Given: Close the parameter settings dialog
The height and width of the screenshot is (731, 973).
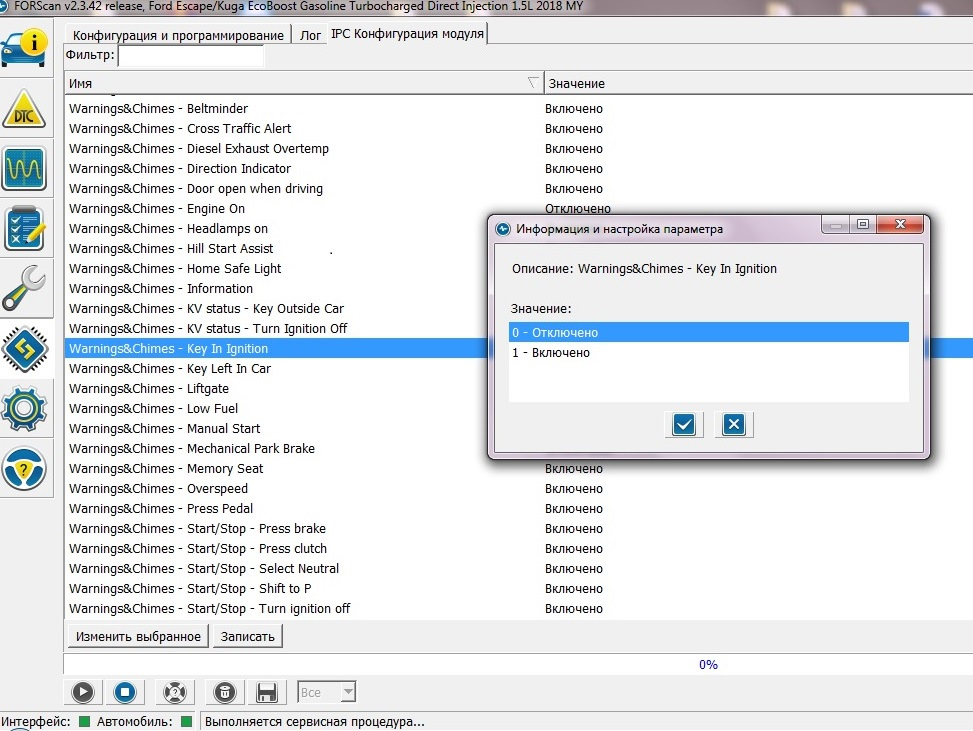Looking at the screenshot, I should (x=900, y=224).
